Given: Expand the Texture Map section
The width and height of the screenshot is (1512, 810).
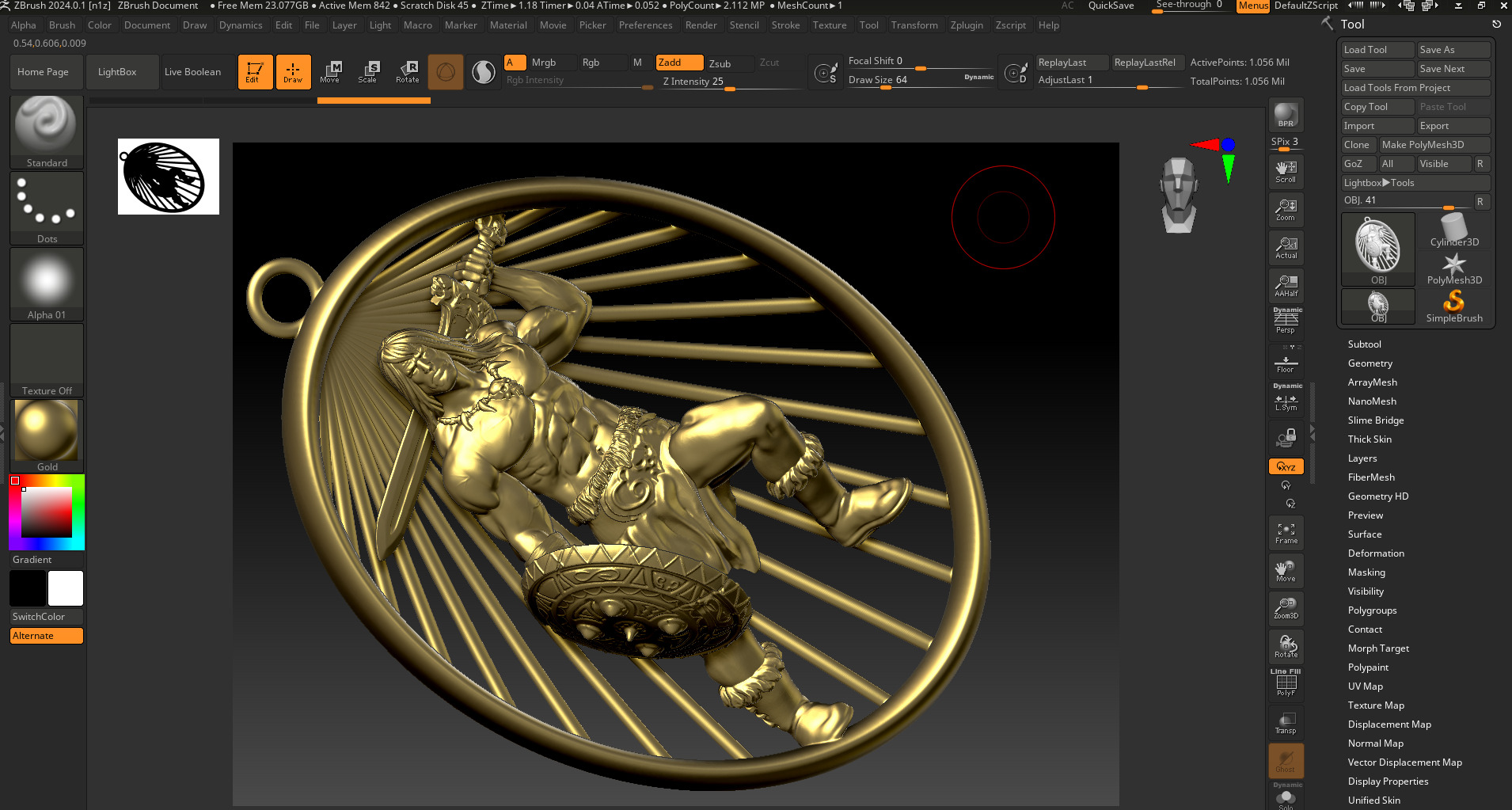Looking at the screenshot, I should pyautogui.click(x=1376, y=705).
